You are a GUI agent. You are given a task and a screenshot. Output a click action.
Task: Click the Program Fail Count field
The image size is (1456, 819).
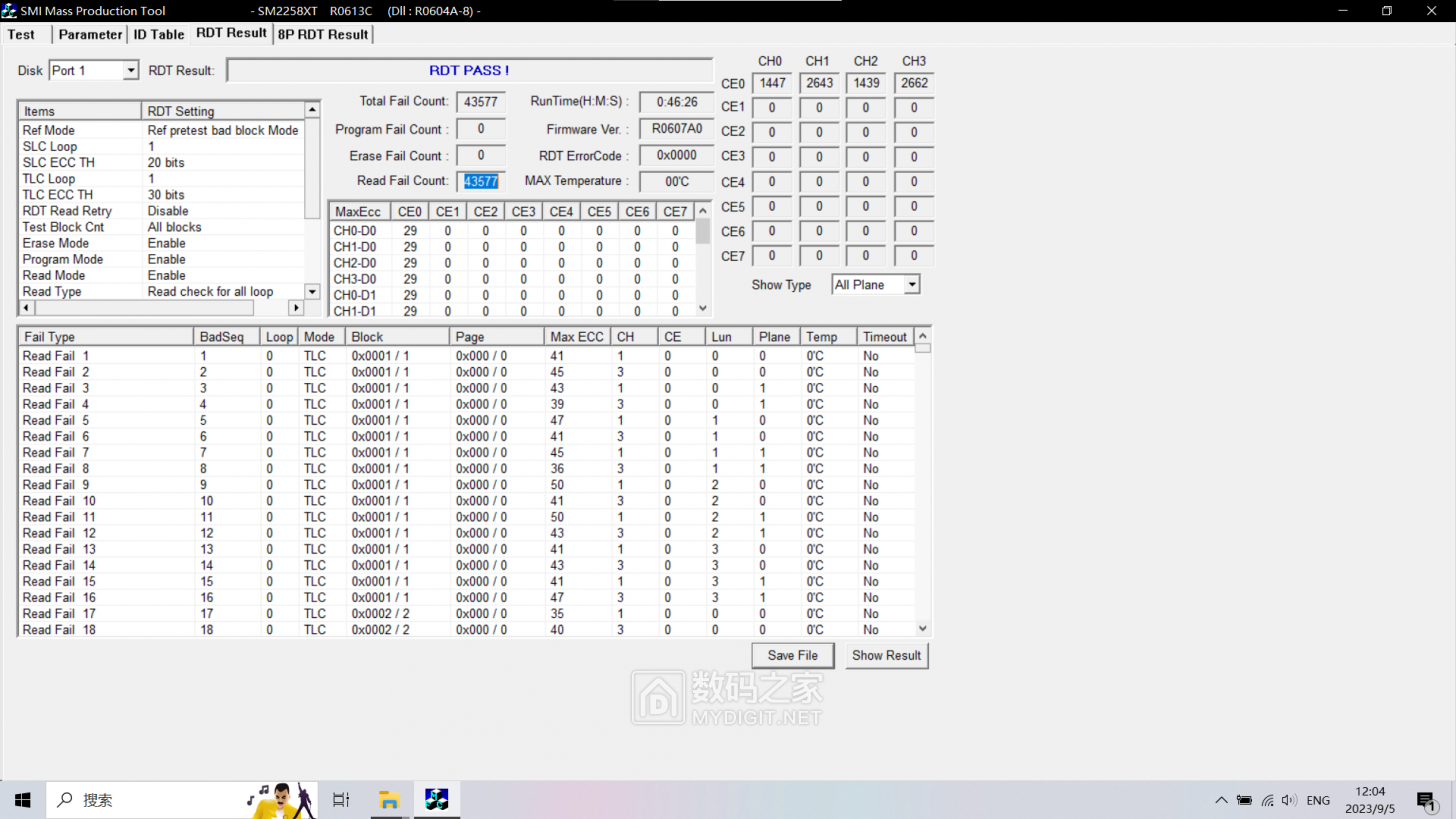coord(481,129)
